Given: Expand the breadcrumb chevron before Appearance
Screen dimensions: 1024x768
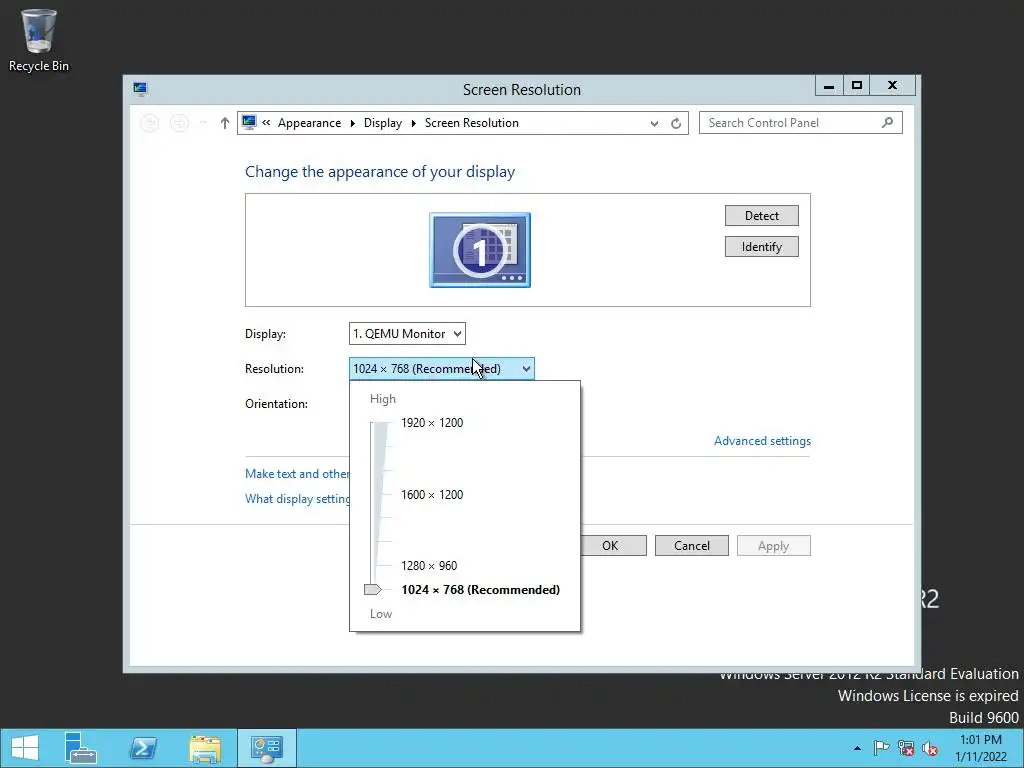Looking at the screenshot, I should (266, 122).
